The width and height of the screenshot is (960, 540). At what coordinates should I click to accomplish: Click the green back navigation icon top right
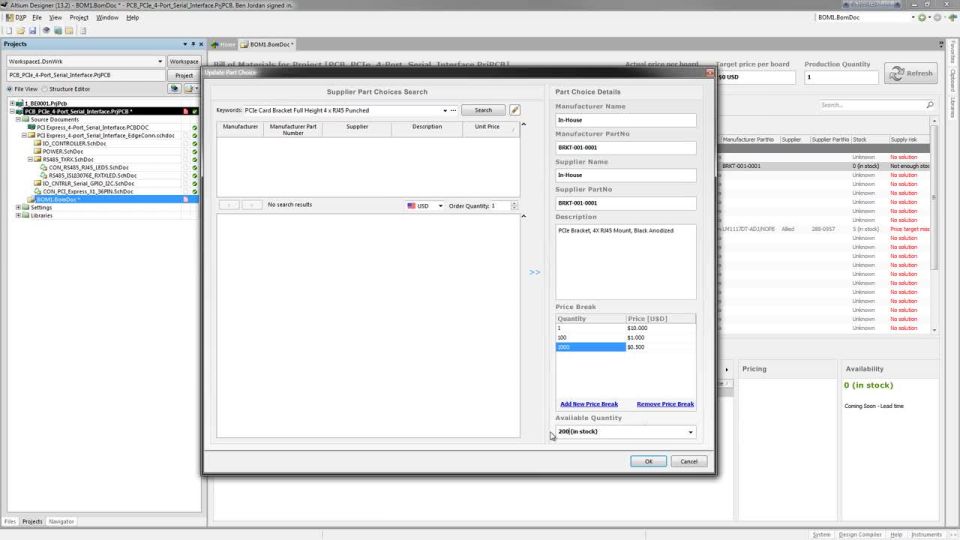tap(922, 18)
